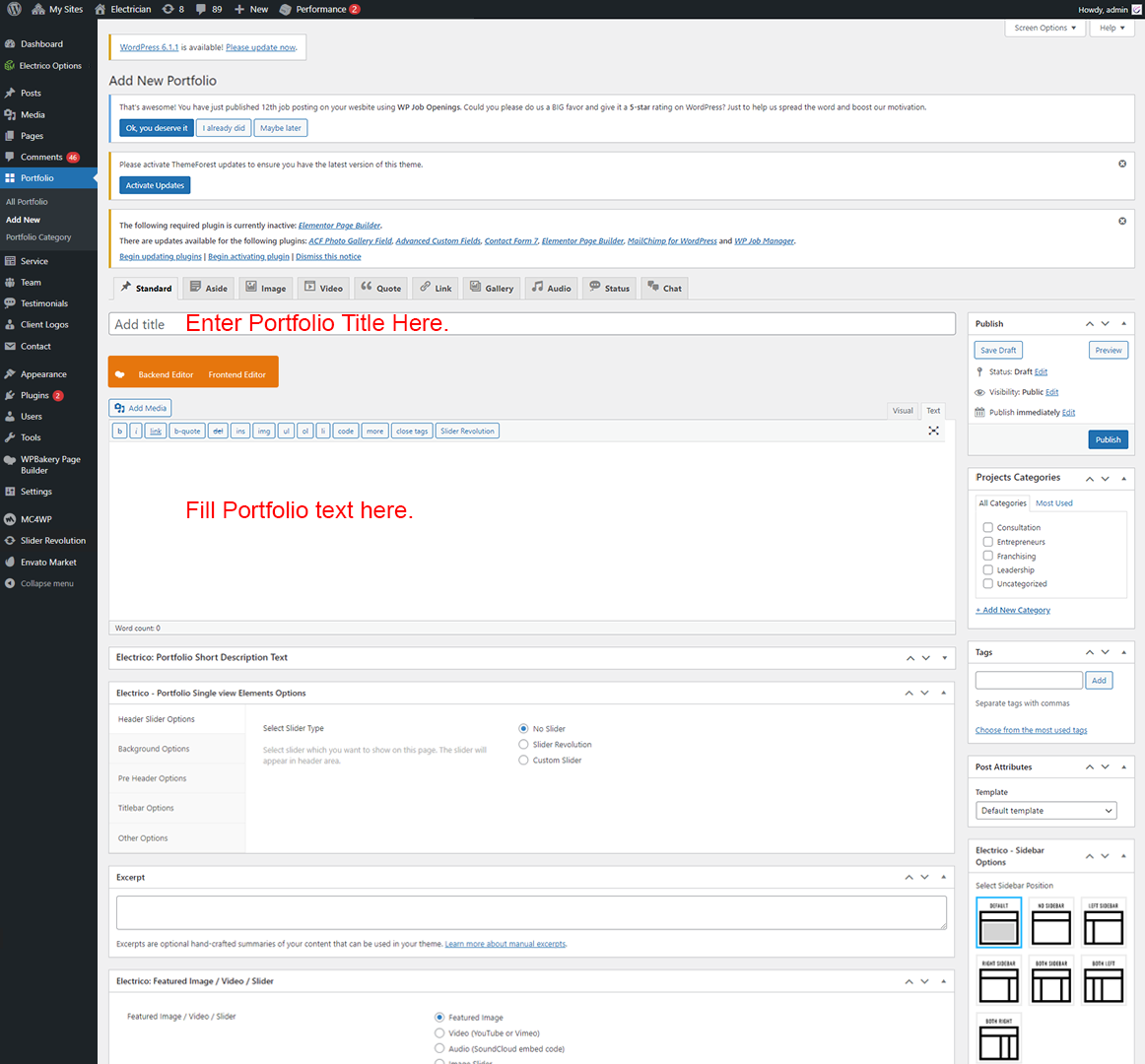The width and height of the screenshot is (1145, 1064).
Task: Switch to the Visual editor tab
Action: (903, 411)
